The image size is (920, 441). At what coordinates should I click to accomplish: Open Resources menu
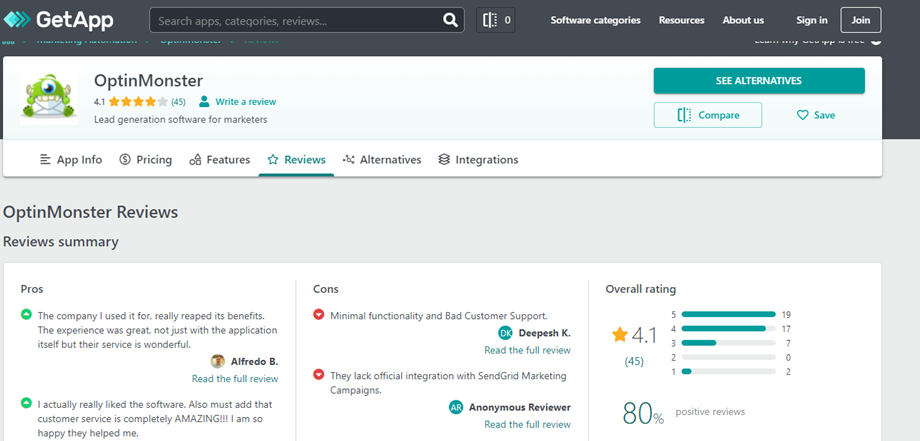[x=681, y=20]
